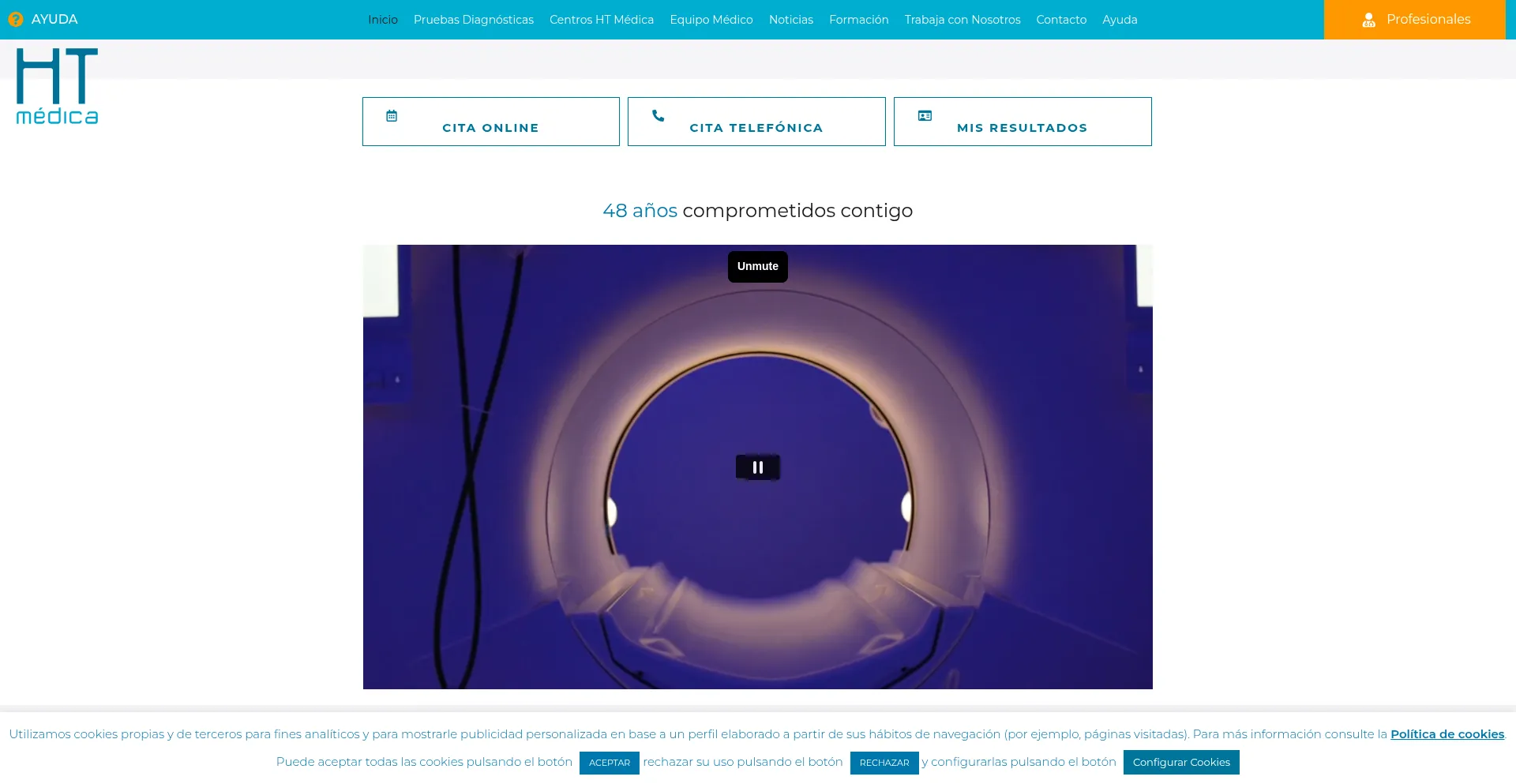Go to Formación section
Image resolution: width=1516 pixels, height=784 pixels.
click(x=858, y=19)
